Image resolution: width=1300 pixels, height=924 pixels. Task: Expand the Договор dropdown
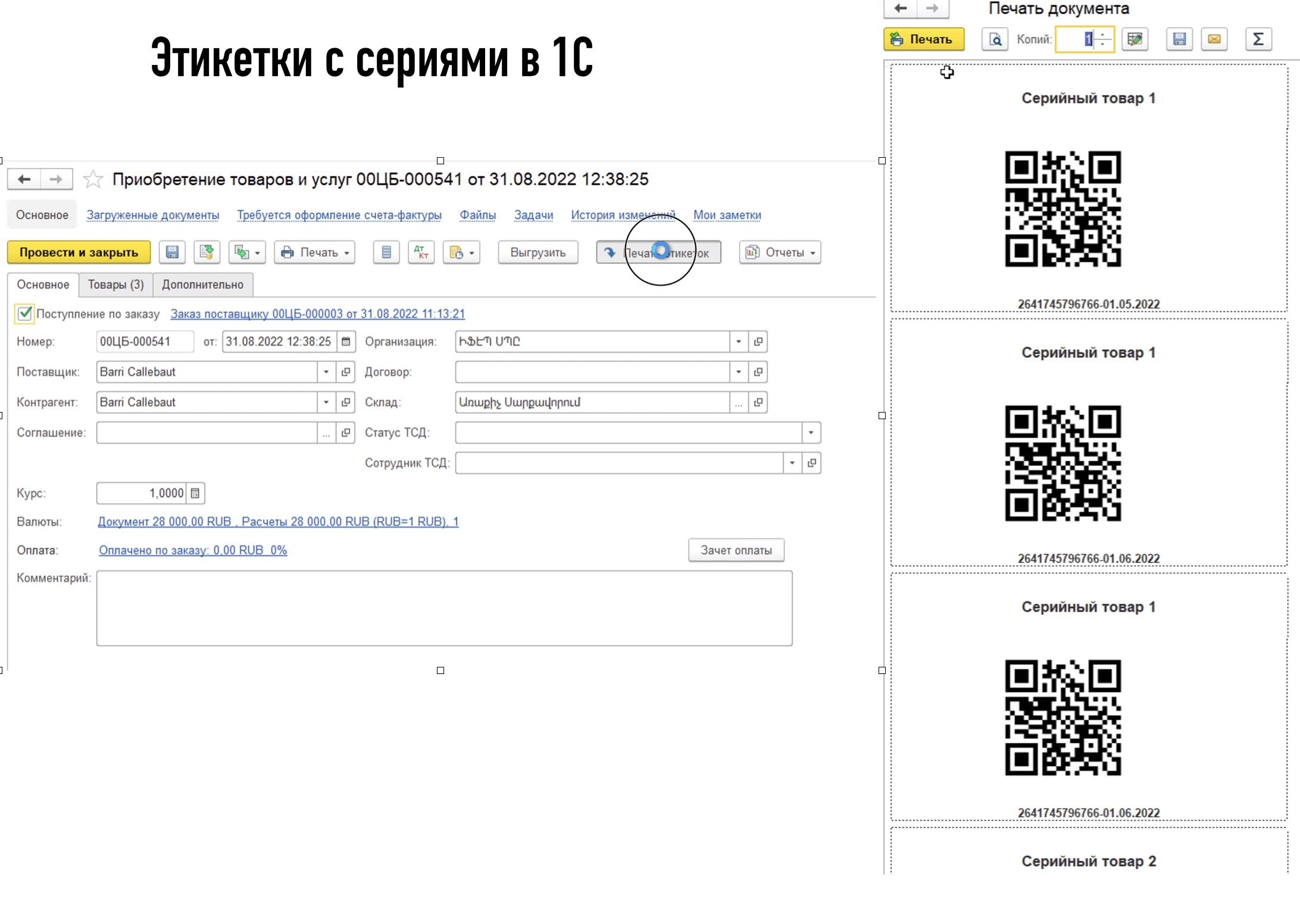[739, 372]
